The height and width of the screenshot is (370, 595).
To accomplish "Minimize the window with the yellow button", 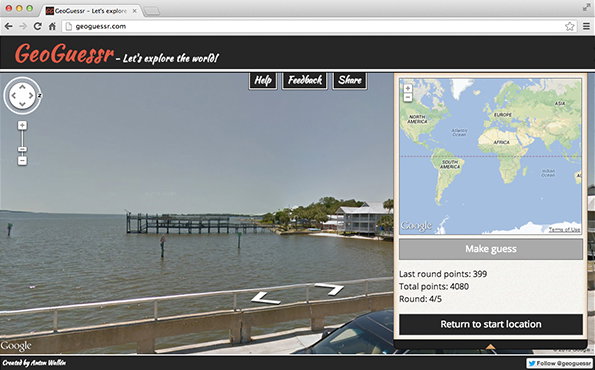I will tap(19, 8).
